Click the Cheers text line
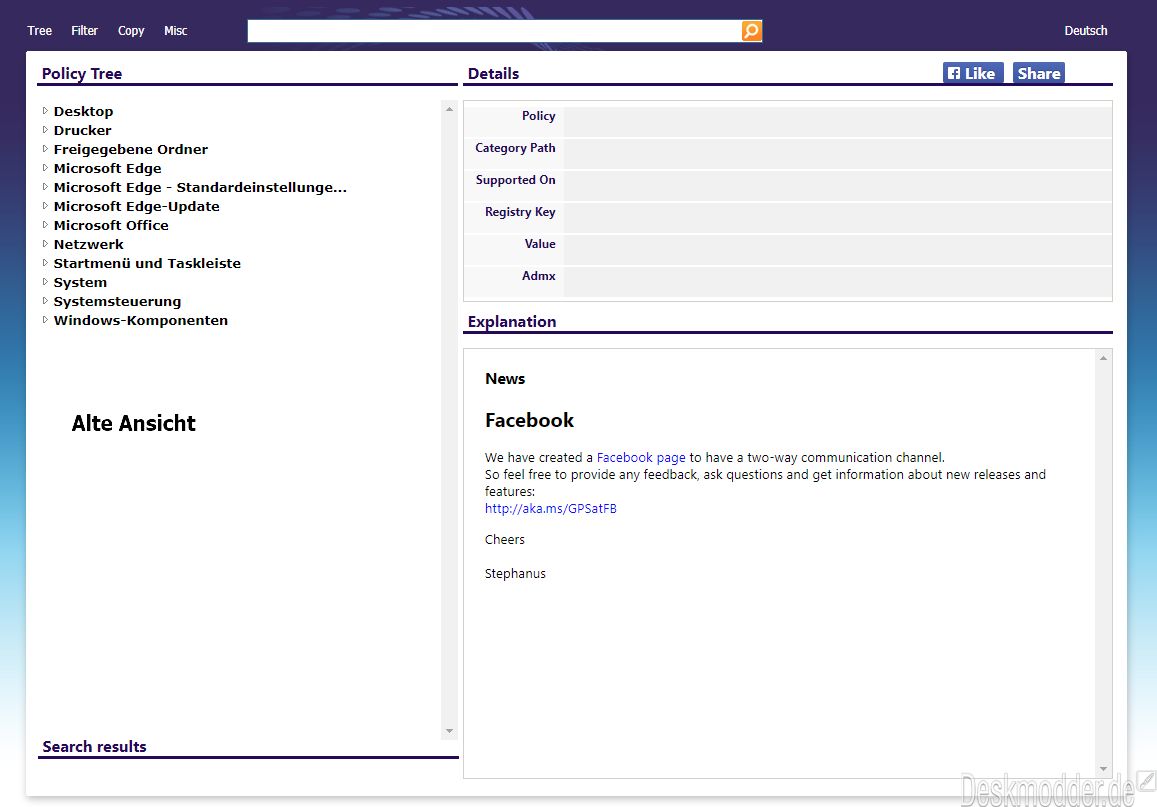 coord(505,539)
